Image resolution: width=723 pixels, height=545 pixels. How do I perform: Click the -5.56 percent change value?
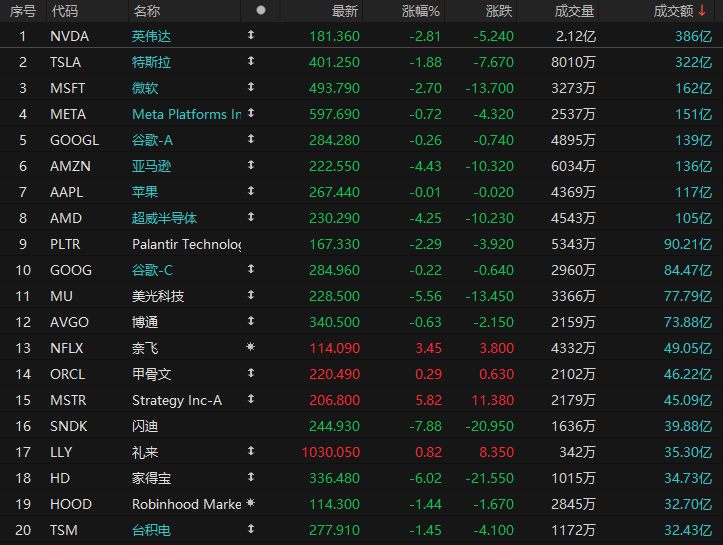click(x=425, y=296)
